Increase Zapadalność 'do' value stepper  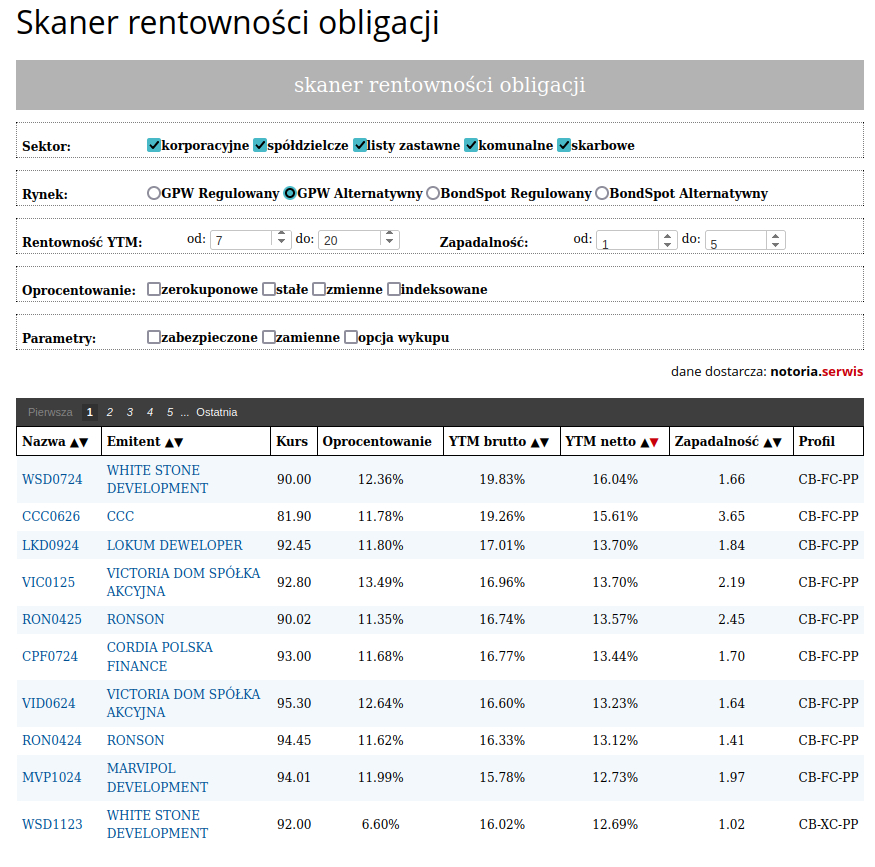click(x=776, y=235)
